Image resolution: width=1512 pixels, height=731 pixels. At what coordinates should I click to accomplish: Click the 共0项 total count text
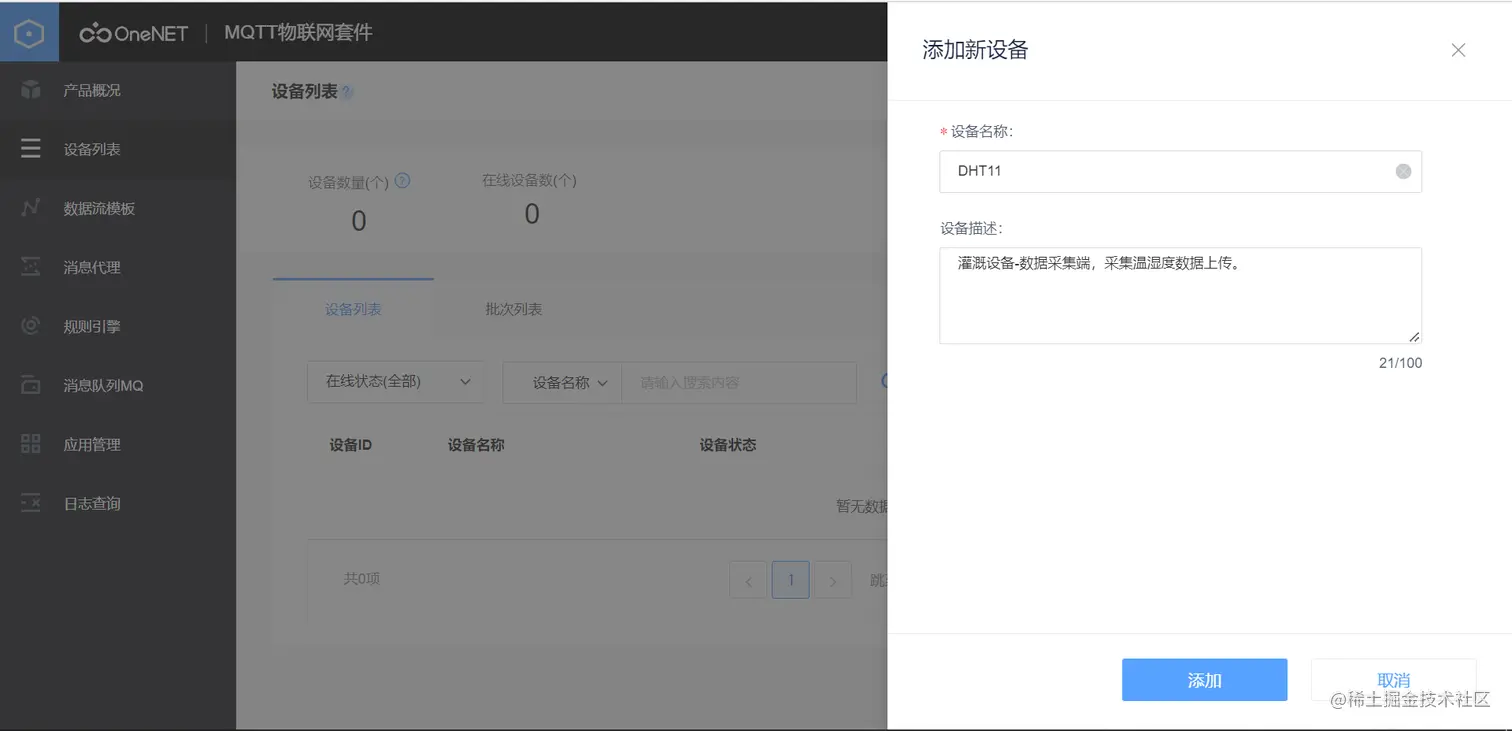pyautogui.click(x=362, y=579)
